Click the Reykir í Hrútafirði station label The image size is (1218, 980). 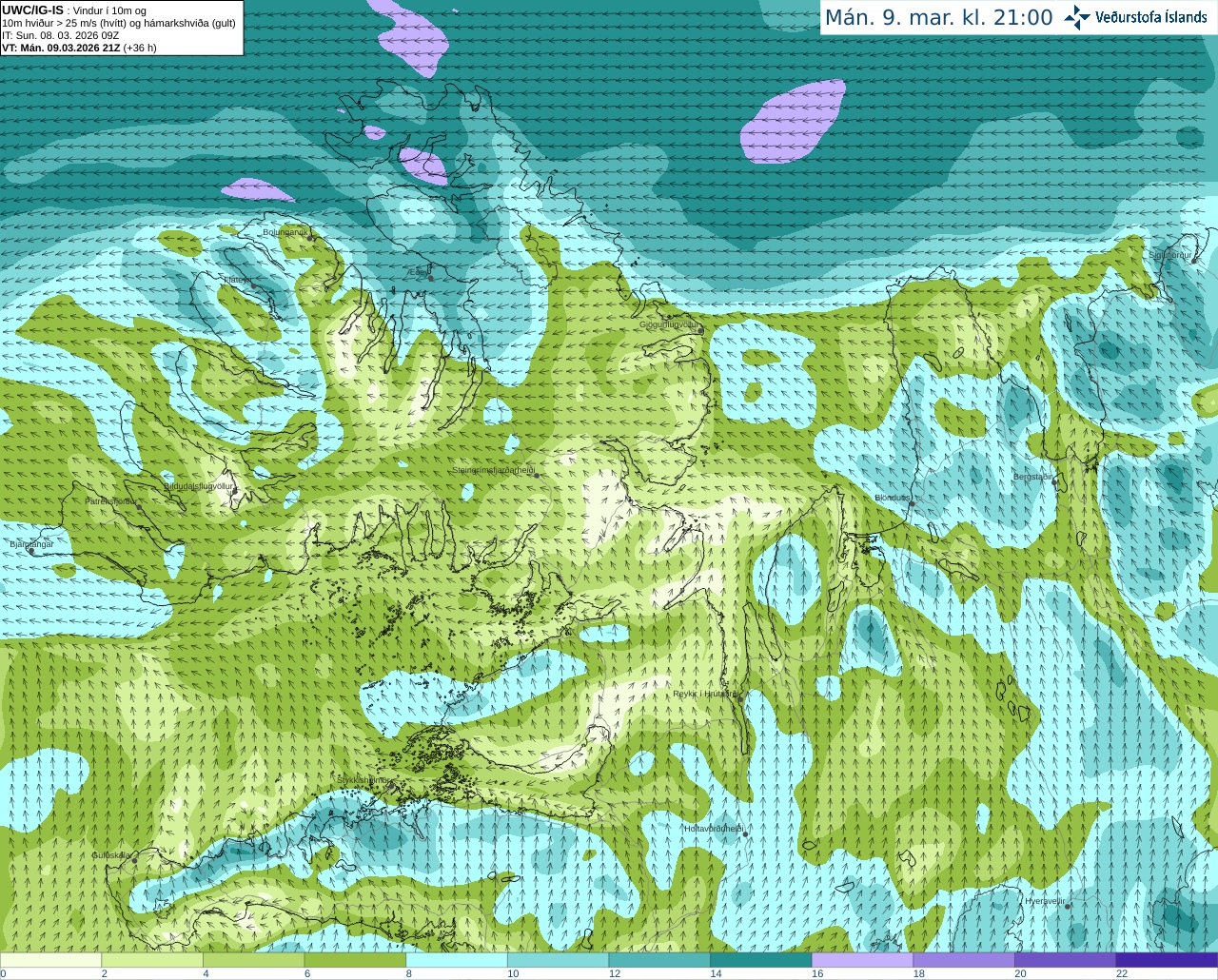pos(706,694)
